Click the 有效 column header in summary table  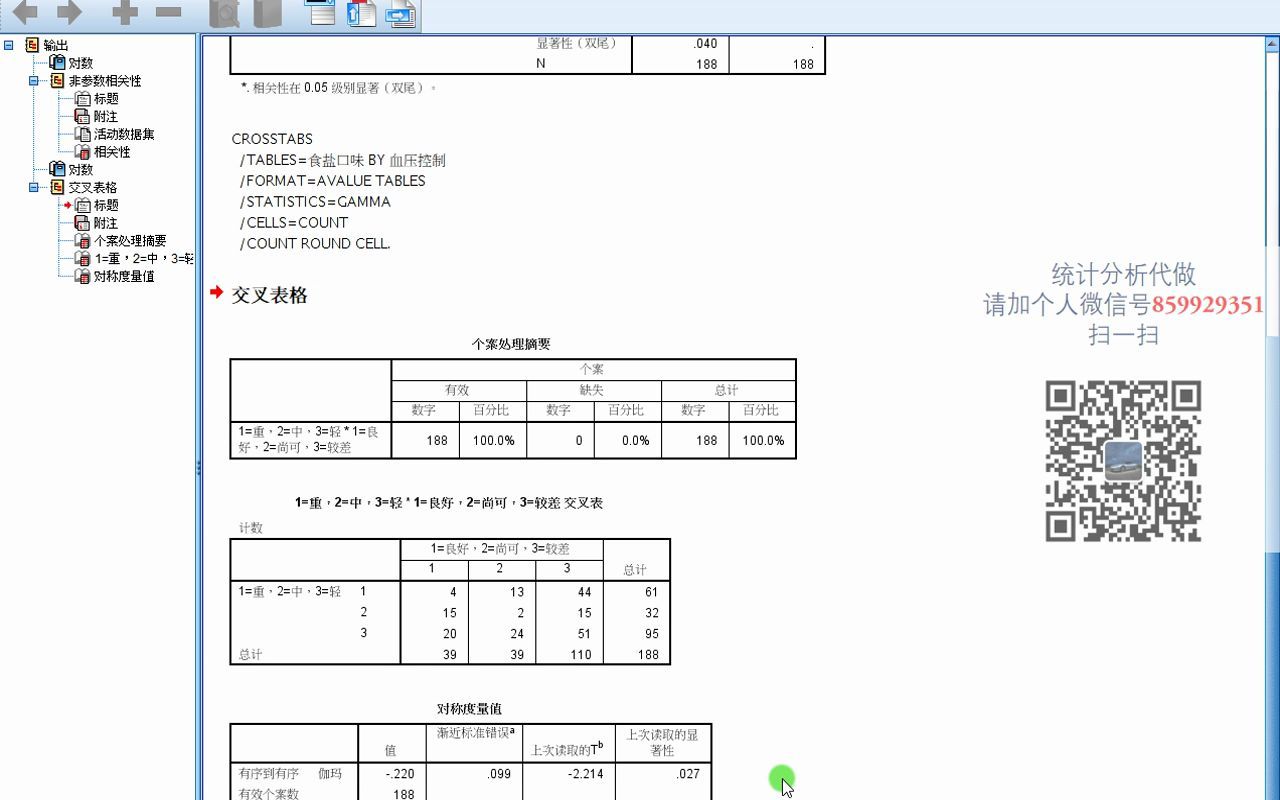point(458,390)
